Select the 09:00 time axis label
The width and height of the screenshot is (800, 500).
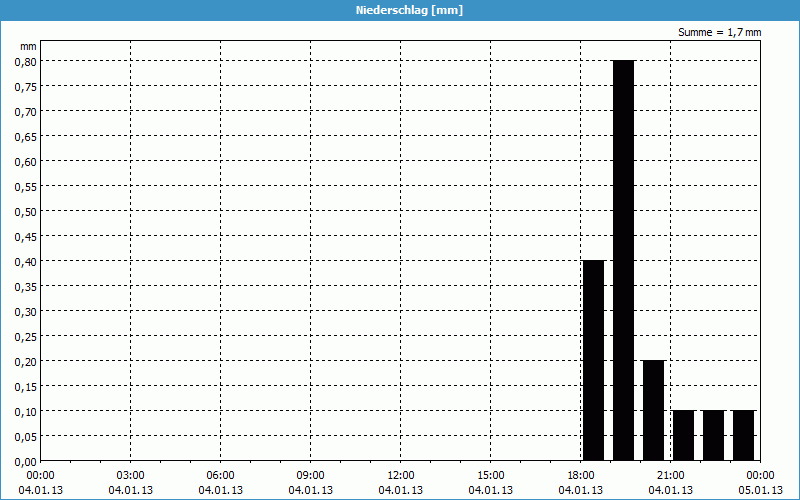click(311, 476)
